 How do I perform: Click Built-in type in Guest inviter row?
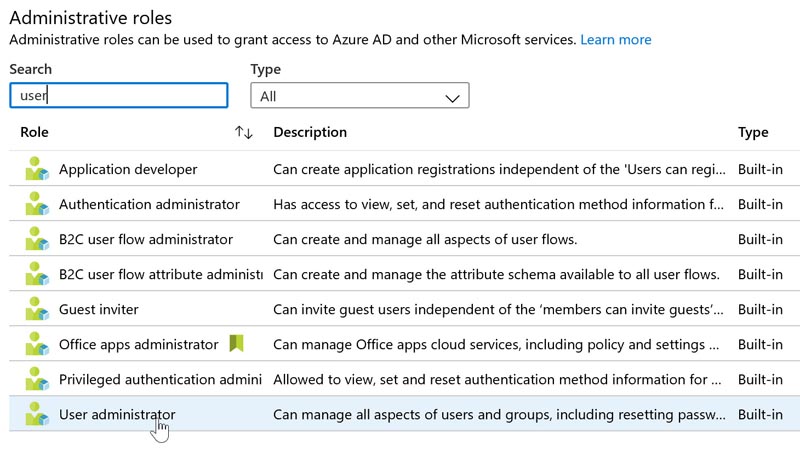pos(760,310)
